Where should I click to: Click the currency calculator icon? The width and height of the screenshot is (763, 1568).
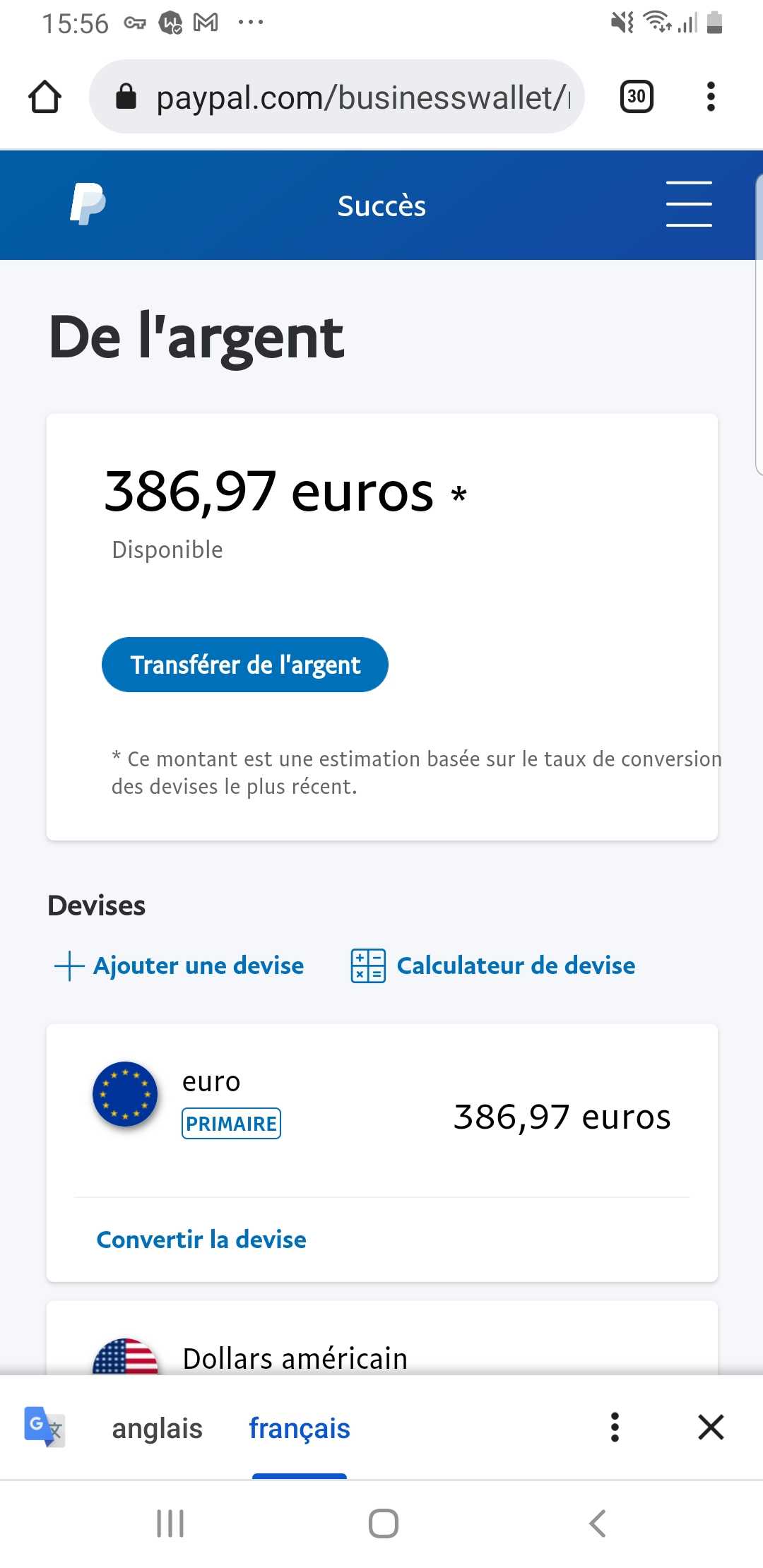[x=368, y=966]
